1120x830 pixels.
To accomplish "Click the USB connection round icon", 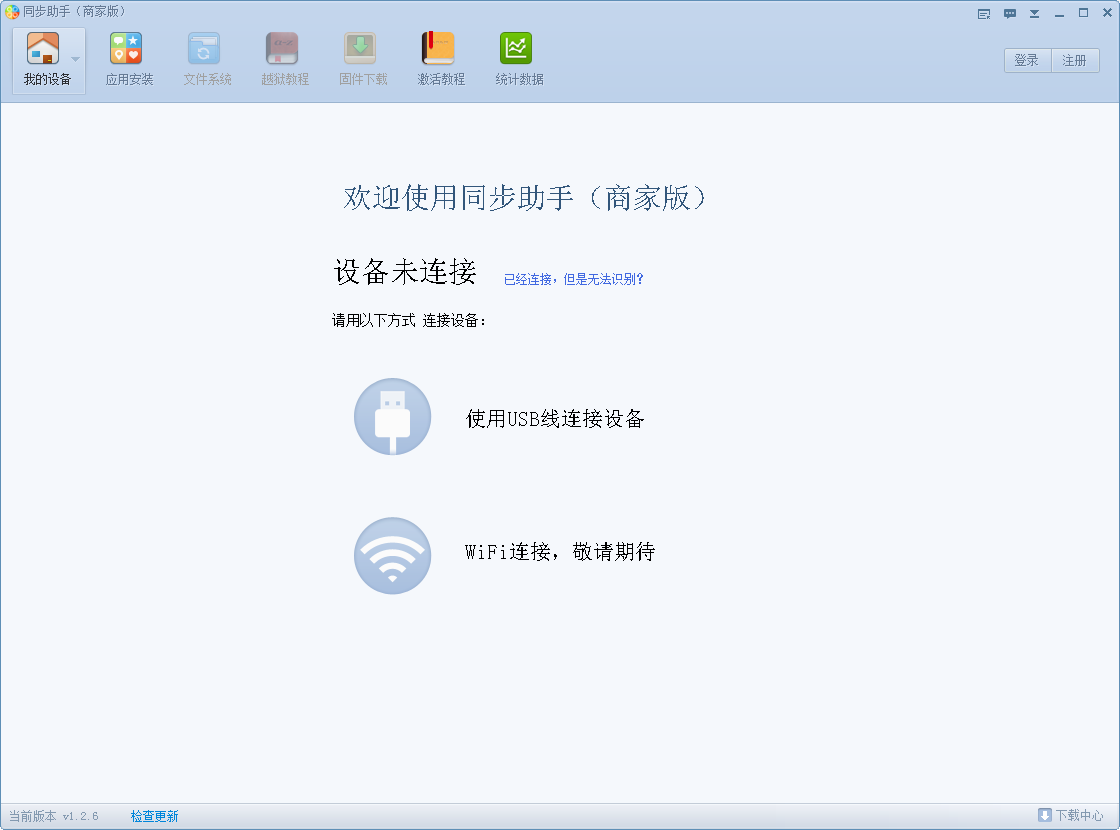I will (x=393, y=416).
